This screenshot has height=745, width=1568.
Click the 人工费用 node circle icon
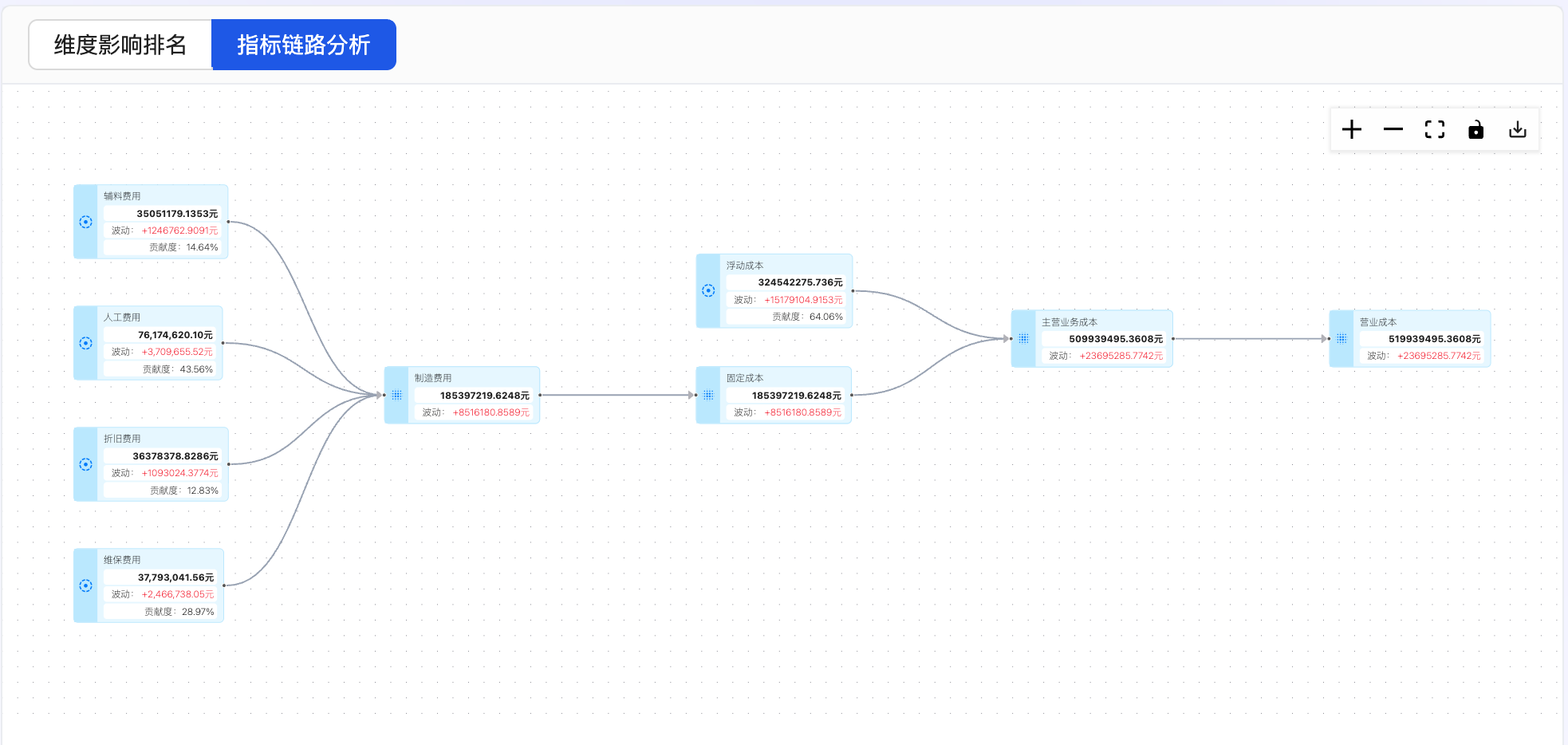coord(86,343)
